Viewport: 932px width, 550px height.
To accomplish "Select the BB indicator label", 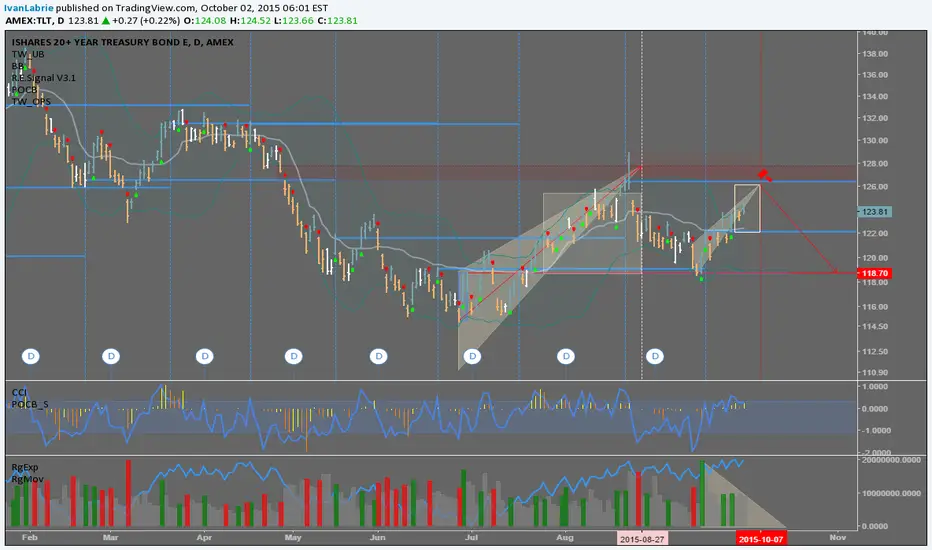I will (18, 66).
